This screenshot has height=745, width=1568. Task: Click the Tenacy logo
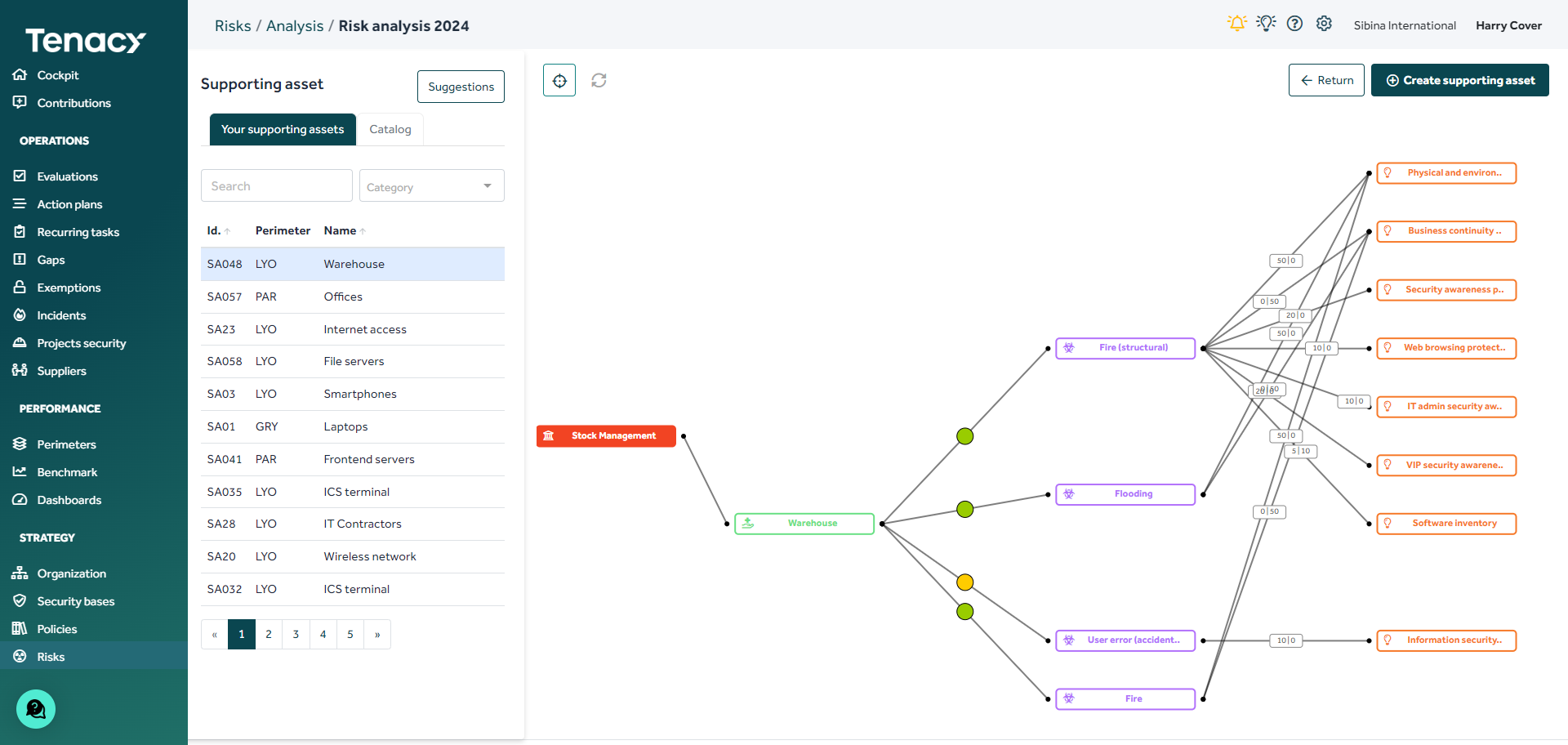point(85,40)
